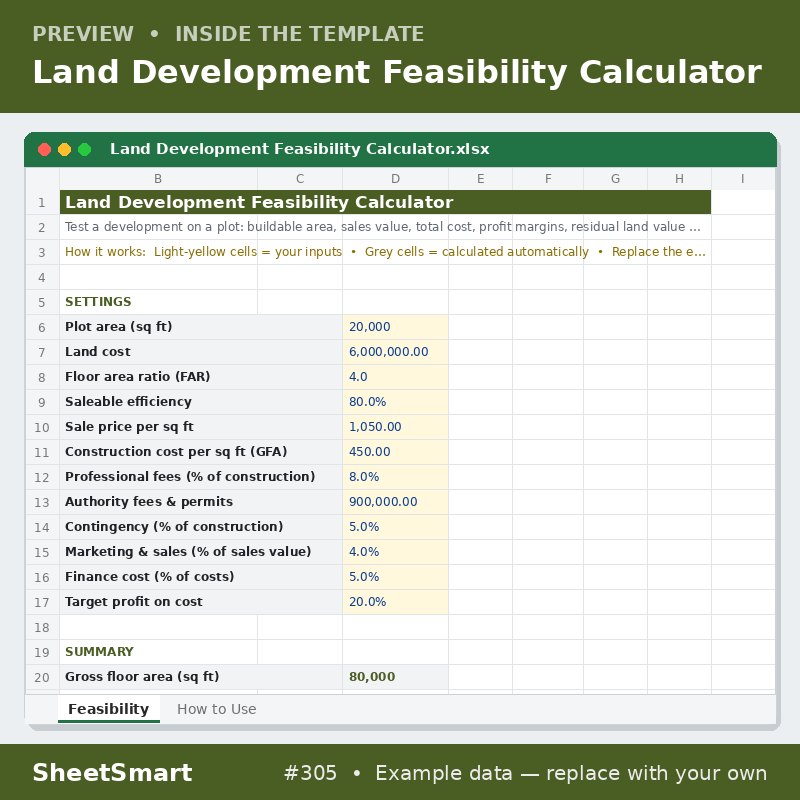Click the red close window dot
The image size is (800, 800).
pos(44,149)
